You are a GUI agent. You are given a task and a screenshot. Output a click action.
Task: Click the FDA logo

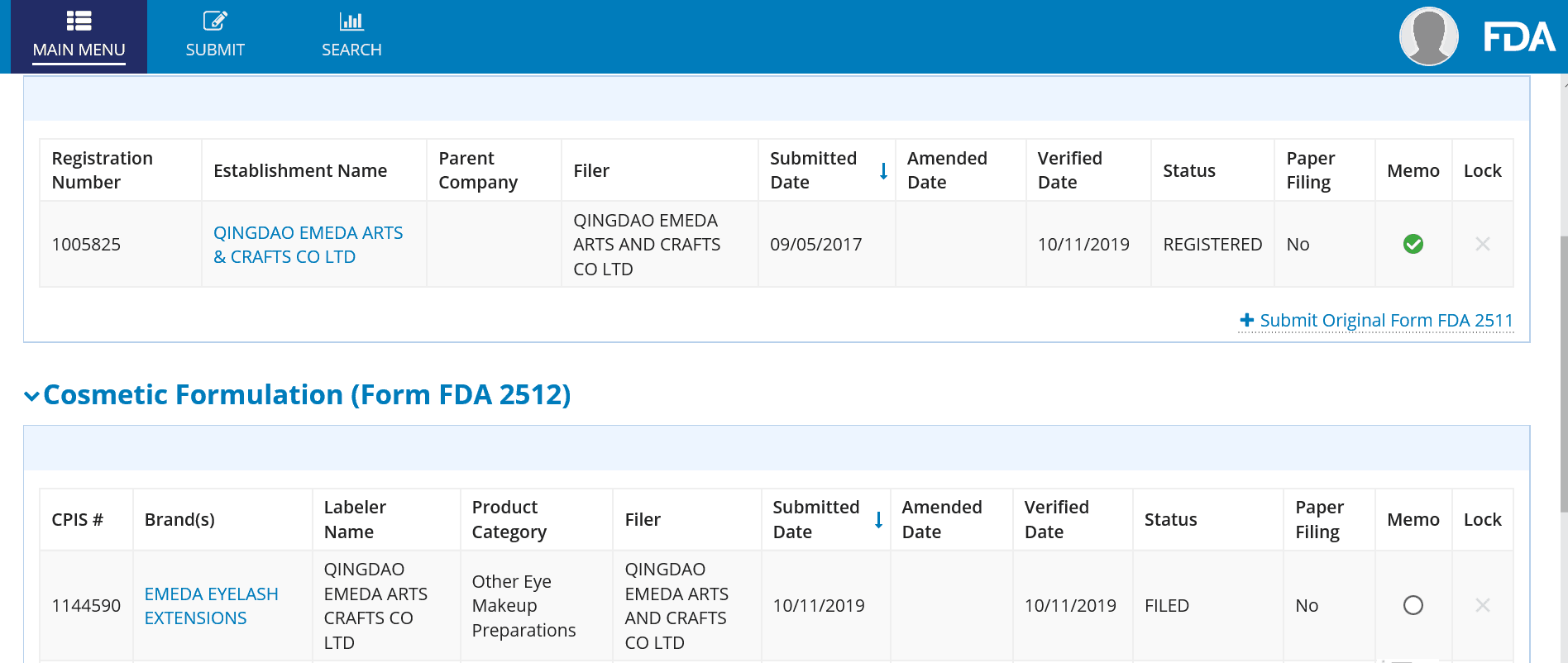coord(1518,37)
